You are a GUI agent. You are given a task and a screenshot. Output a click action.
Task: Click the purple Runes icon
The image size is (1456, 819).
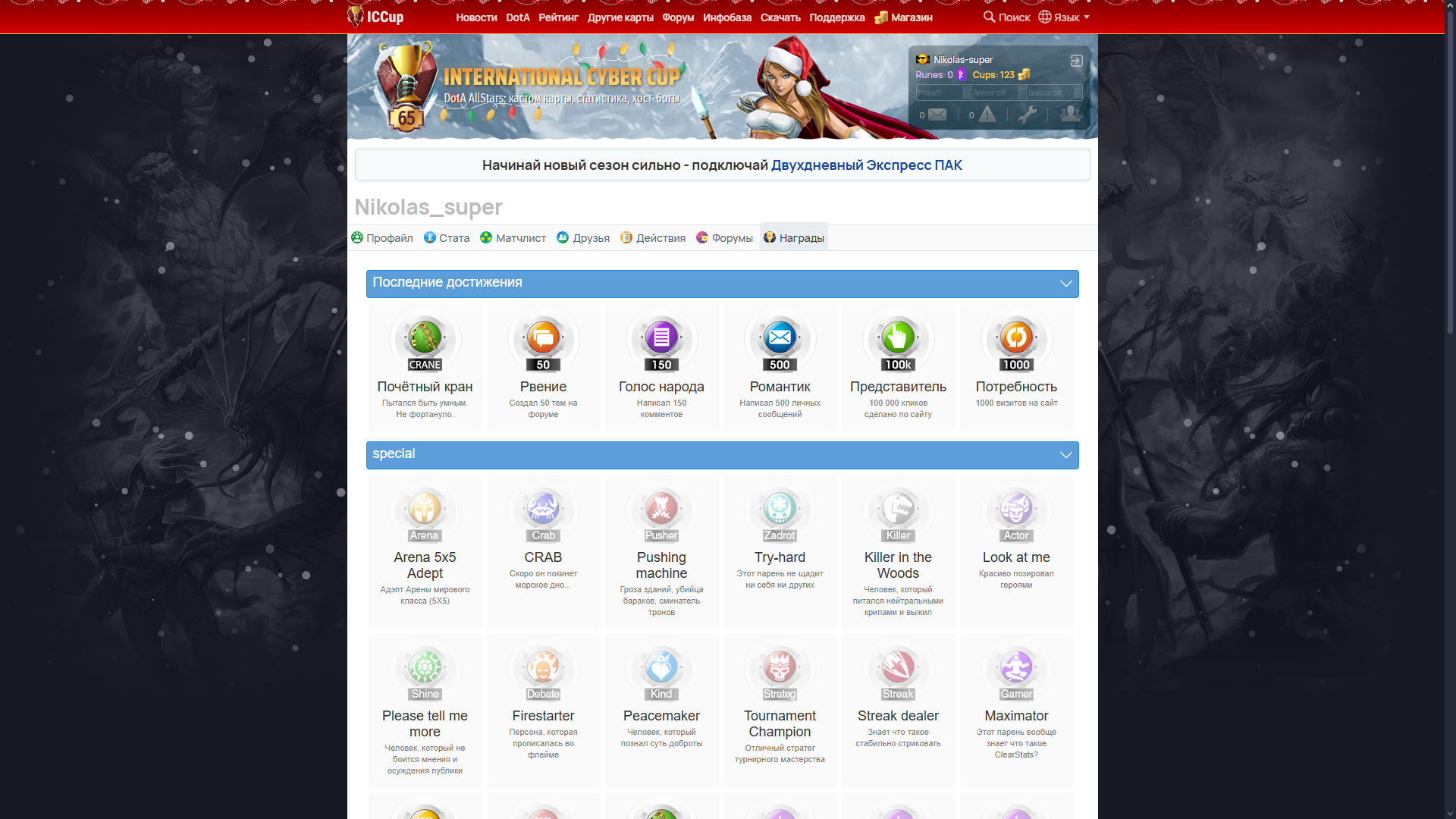[961, 74]
